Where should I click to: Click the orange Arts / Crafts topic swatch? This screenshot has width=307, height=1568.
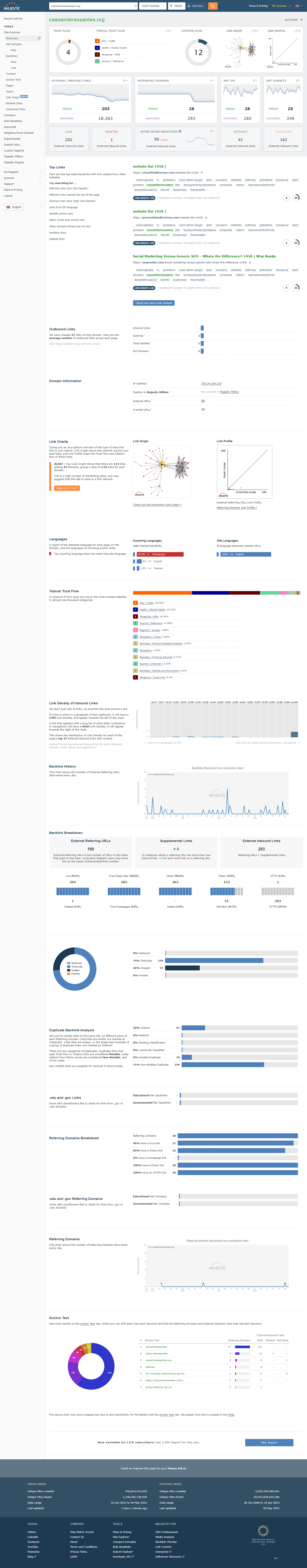[x=97, y=41]
